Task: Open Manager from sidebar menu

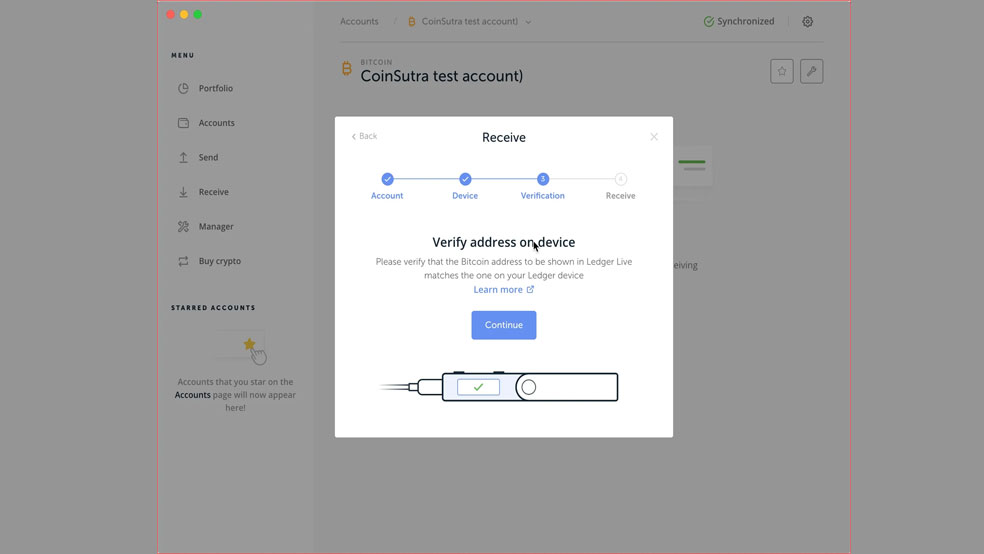Action: tap(216, 226)
